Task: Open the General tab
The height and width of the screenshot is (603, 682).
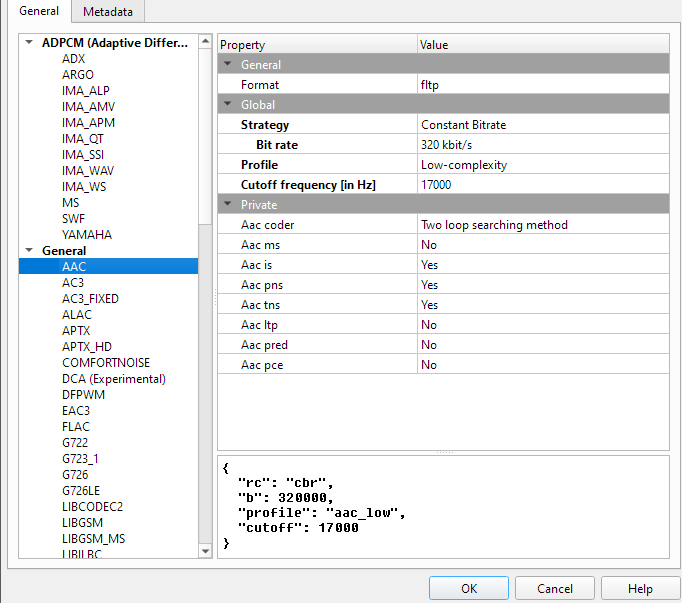Action: tap(39, 11)
